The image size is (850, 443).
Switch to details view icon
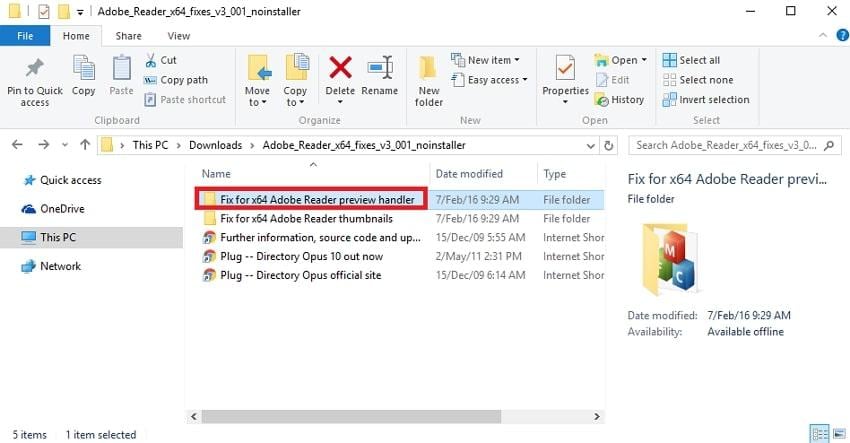pos(819,434)
